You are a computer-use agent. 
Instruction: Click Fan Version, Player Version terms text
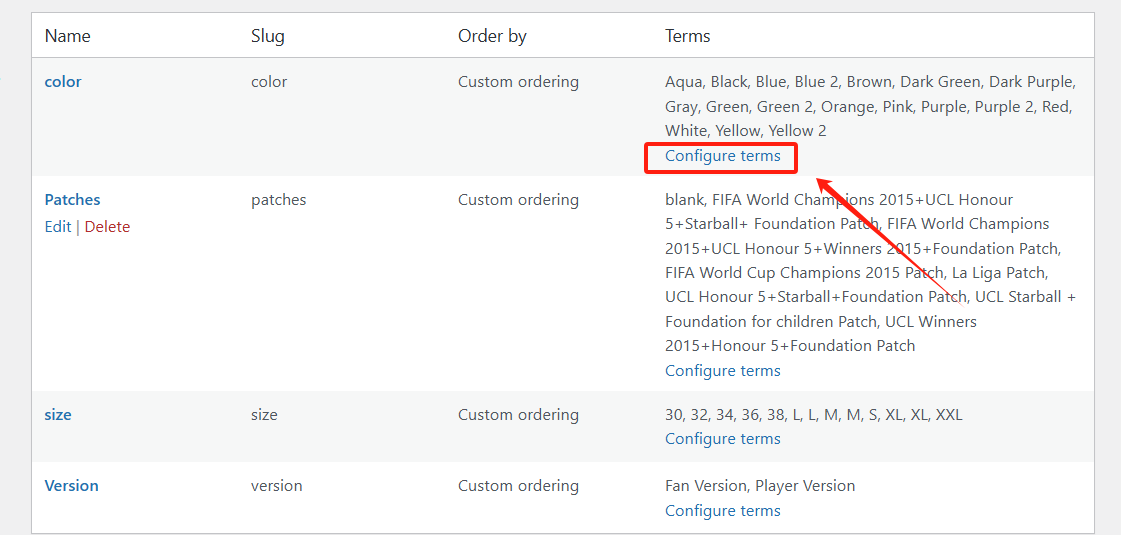760,486
